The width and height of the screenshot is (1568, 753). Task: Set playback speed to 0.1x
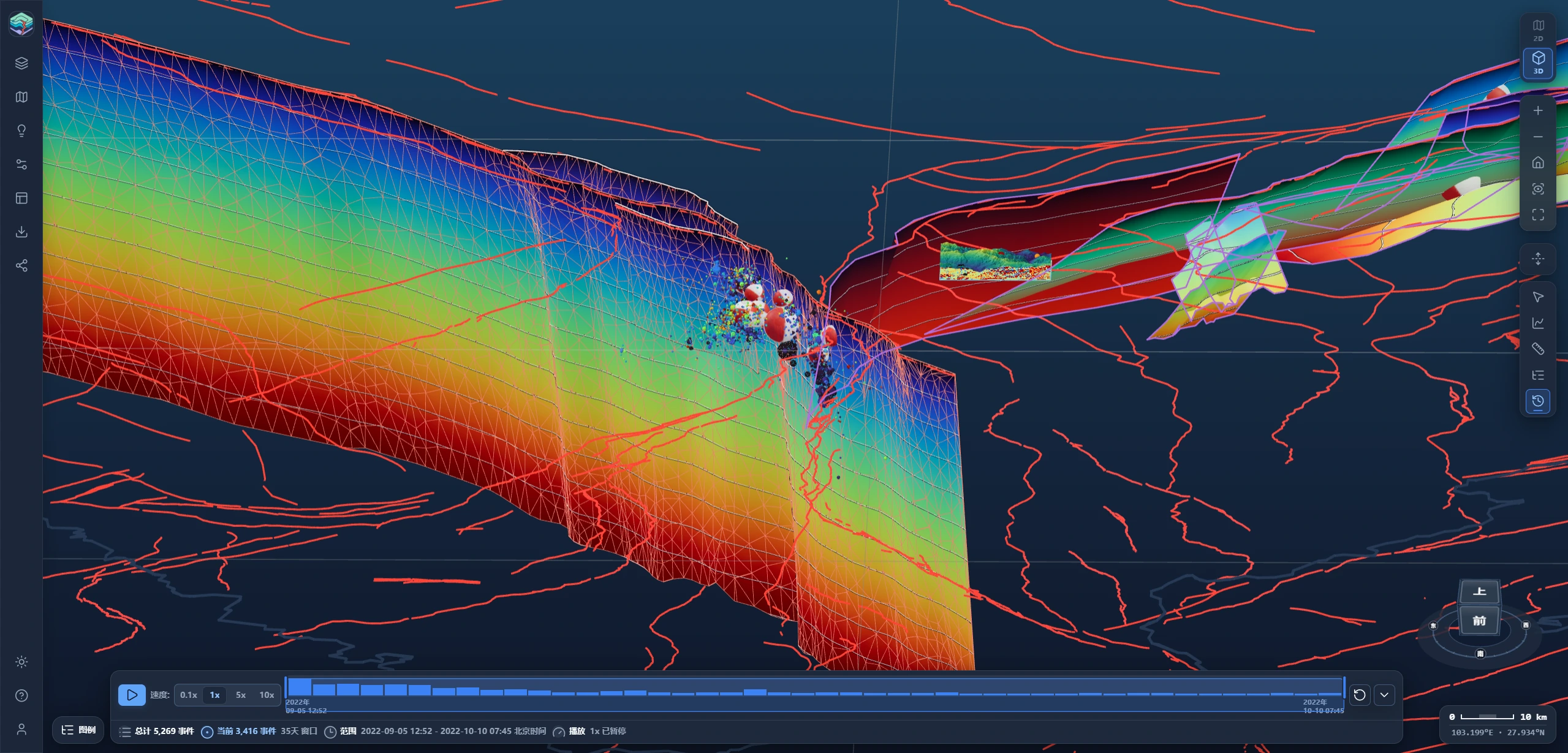[x=188, y=695]
